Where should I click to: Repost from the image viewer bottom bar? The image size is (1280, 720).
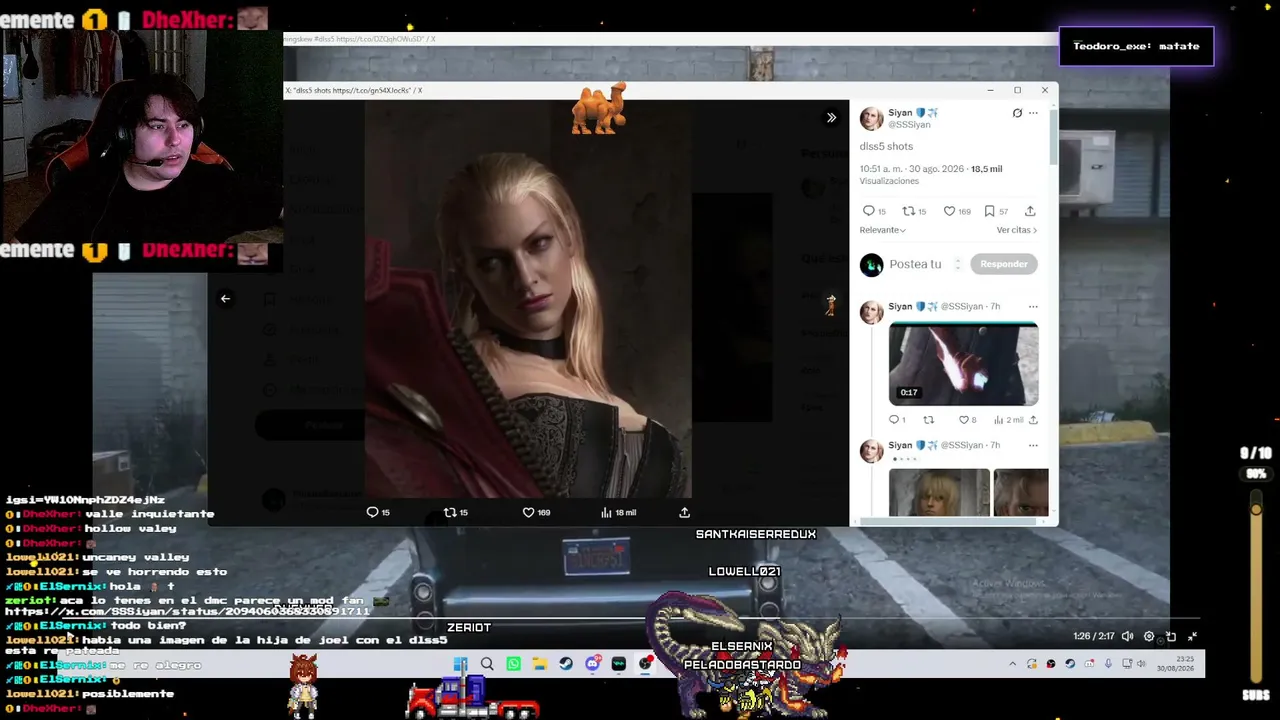456,512
